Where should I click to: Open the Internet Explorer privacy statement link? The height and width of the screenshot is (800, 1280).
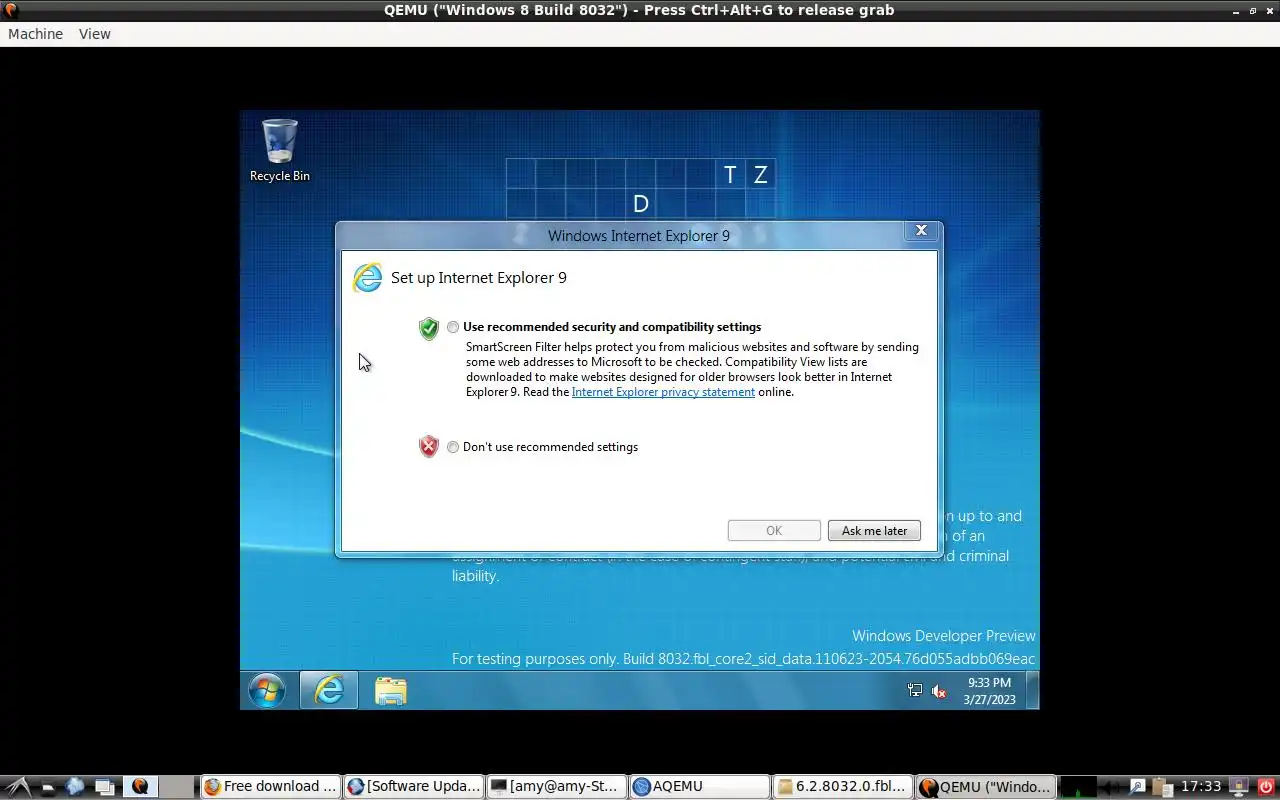663,392
